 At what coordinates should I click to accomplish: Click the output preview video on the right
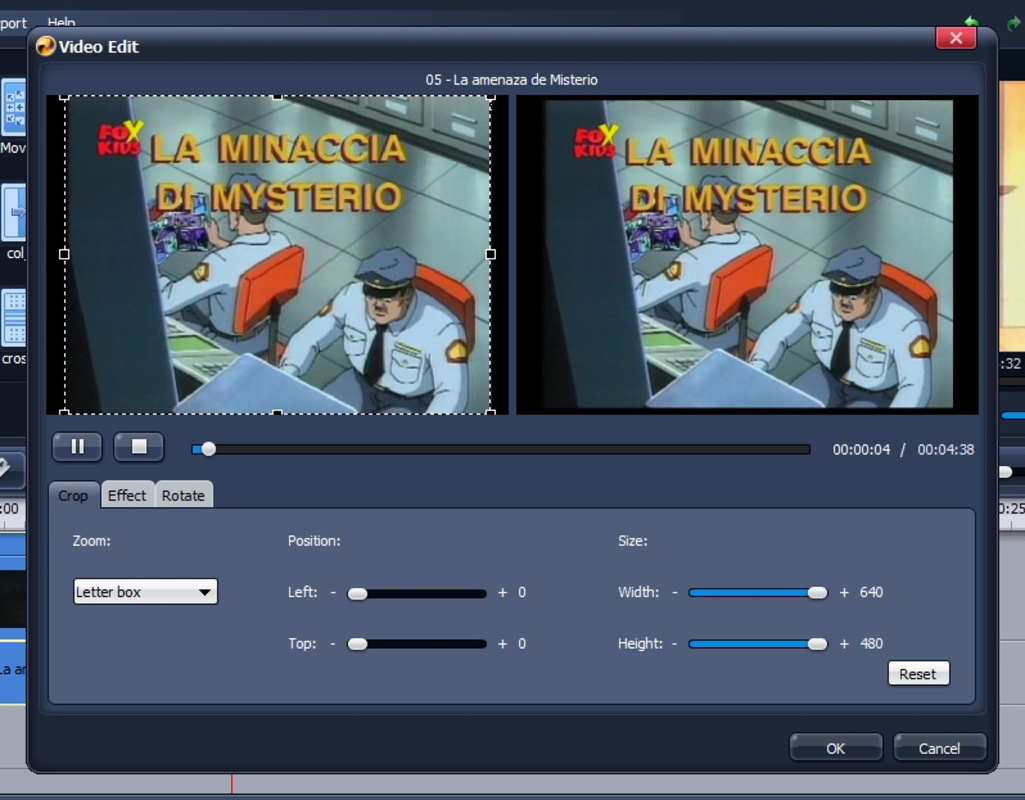(x=747, y=255)
